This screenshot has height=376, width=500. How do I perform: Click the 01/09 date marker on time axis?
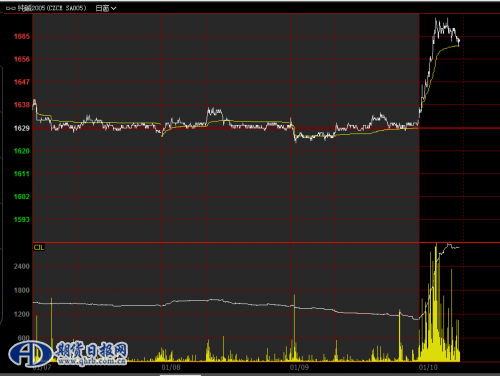299,367
